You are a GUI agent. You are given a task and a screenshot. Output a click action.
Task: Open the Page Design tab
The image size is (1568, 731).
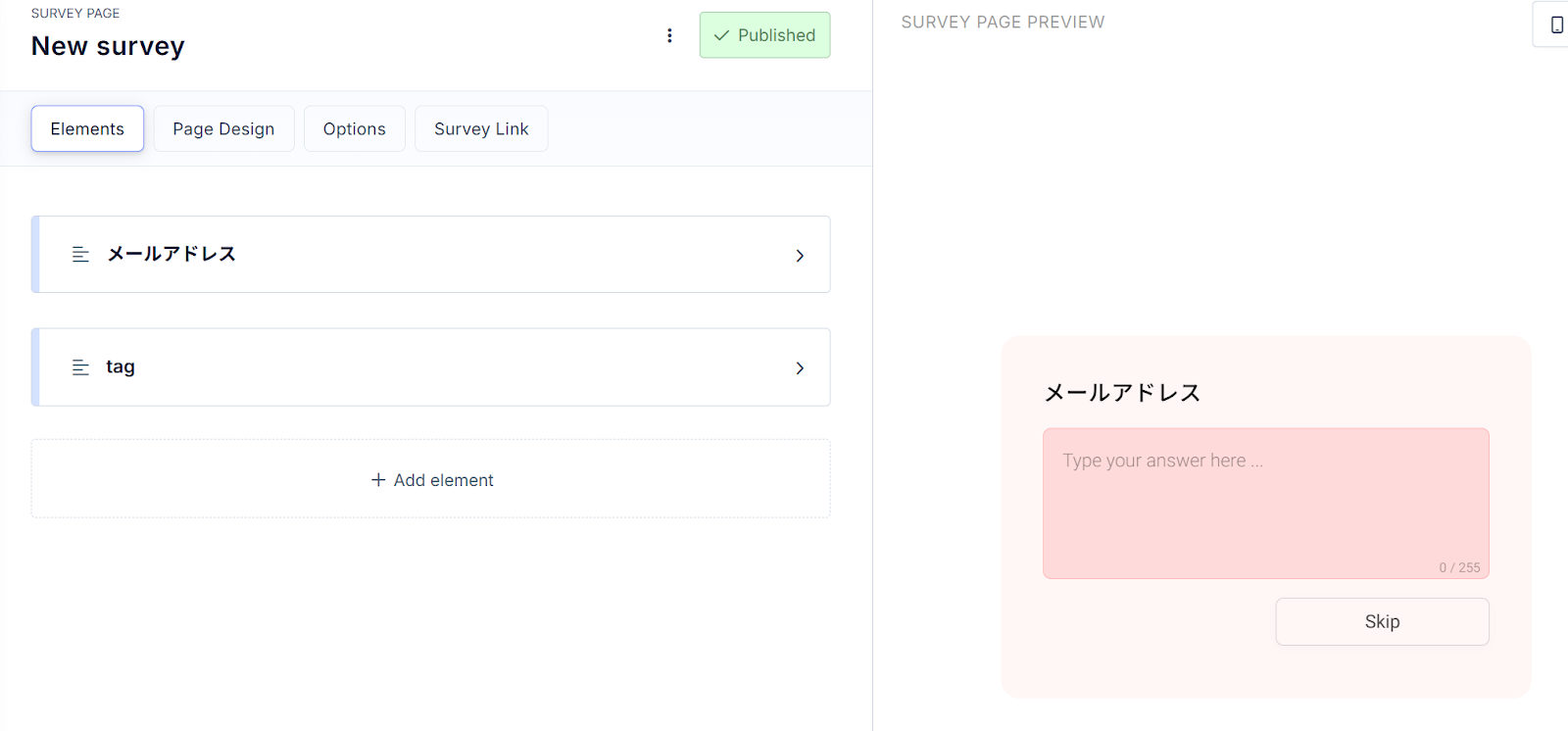[223, 128]
